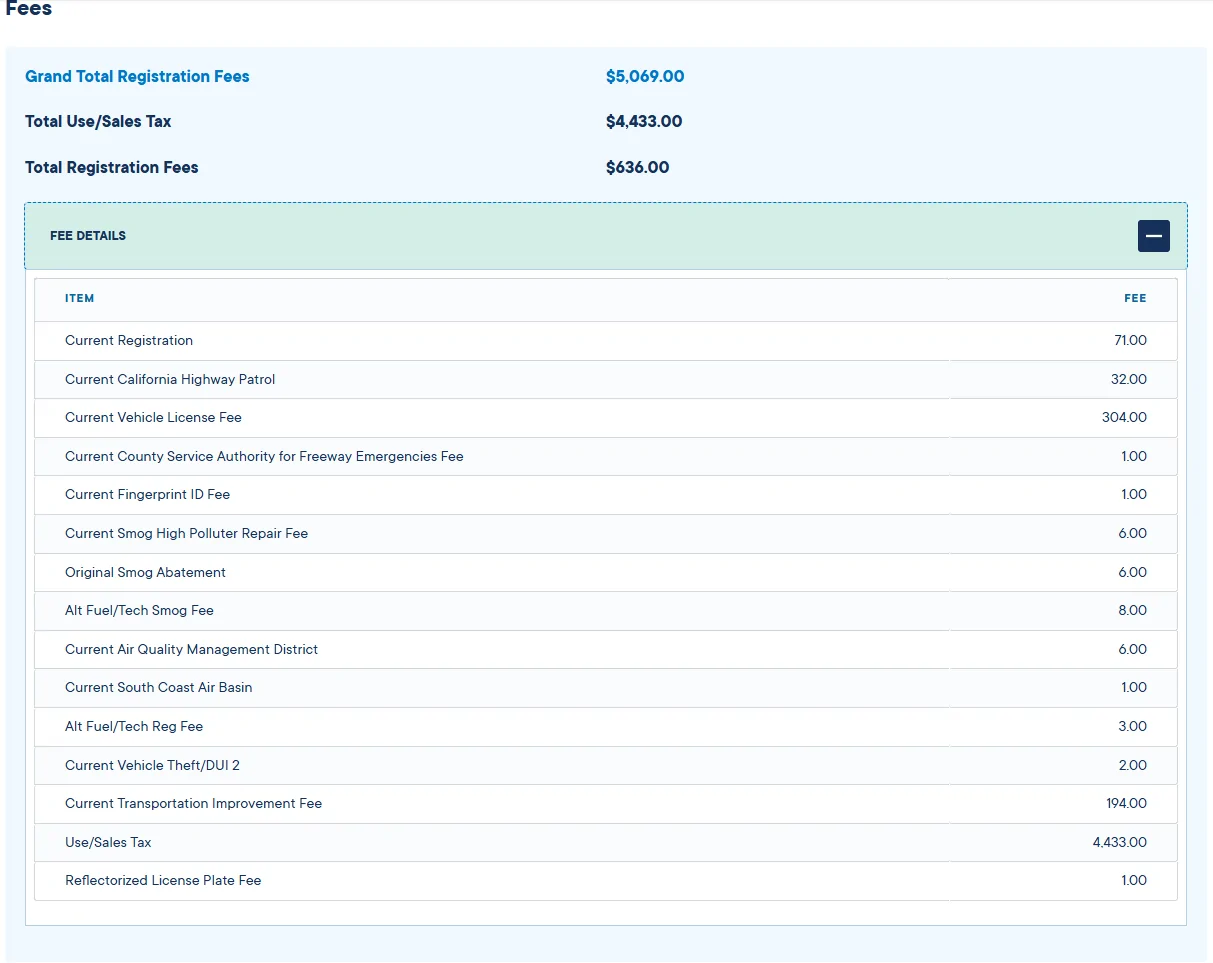Select the Current Registration row
The width and height of the screenshot is (1213, 963).
pyautogui.click(x=606, y=341)
